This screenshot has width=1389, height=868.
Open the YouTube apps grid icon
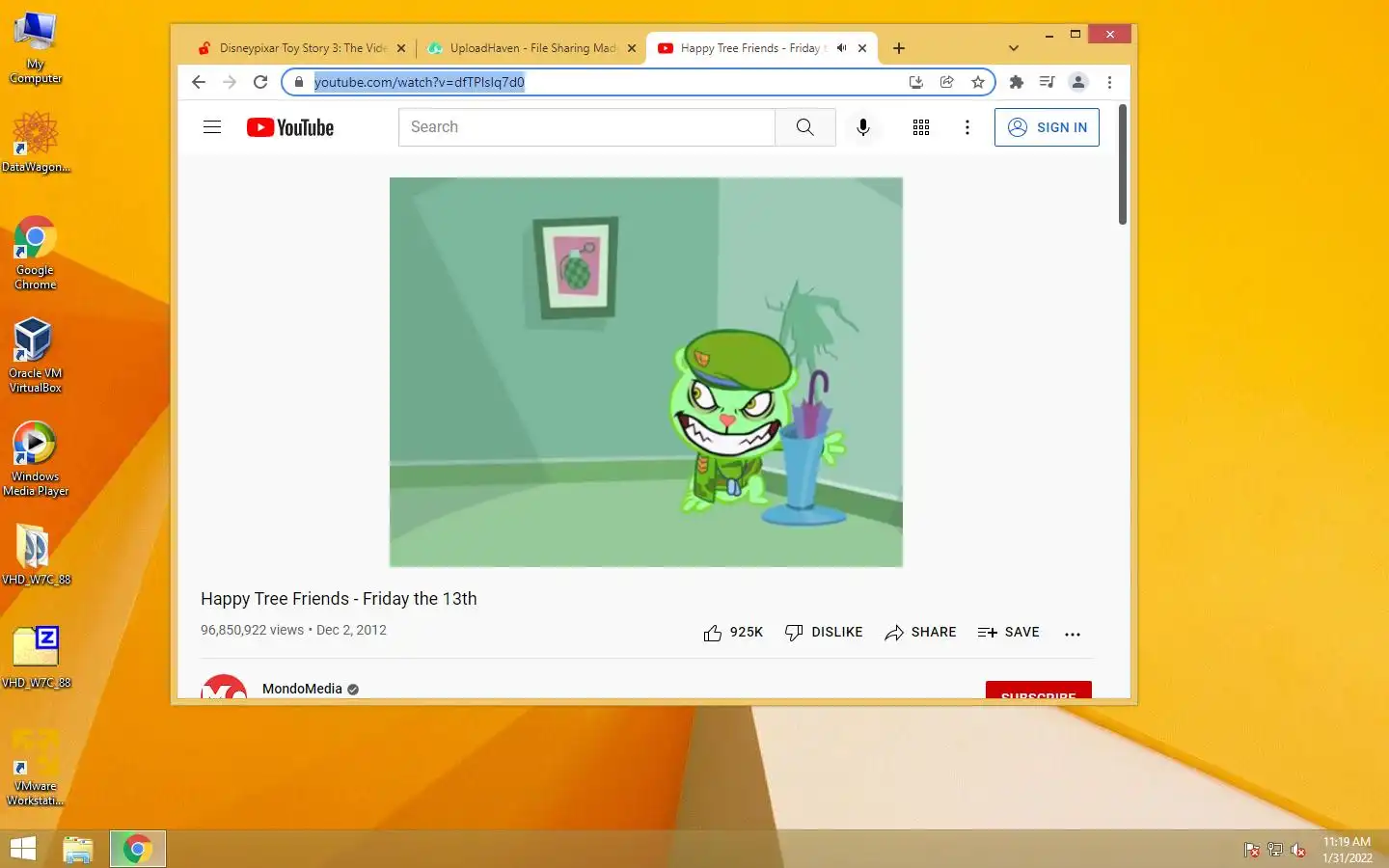(x=921, y=127)
